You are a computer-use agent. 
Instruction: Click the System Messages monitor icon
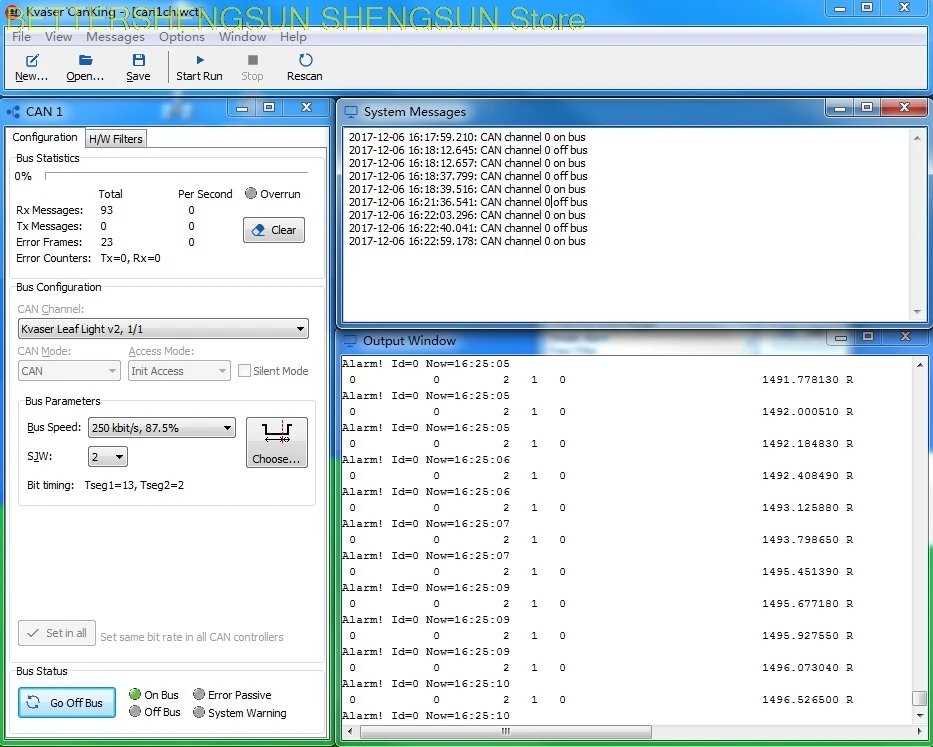[350, 112]
